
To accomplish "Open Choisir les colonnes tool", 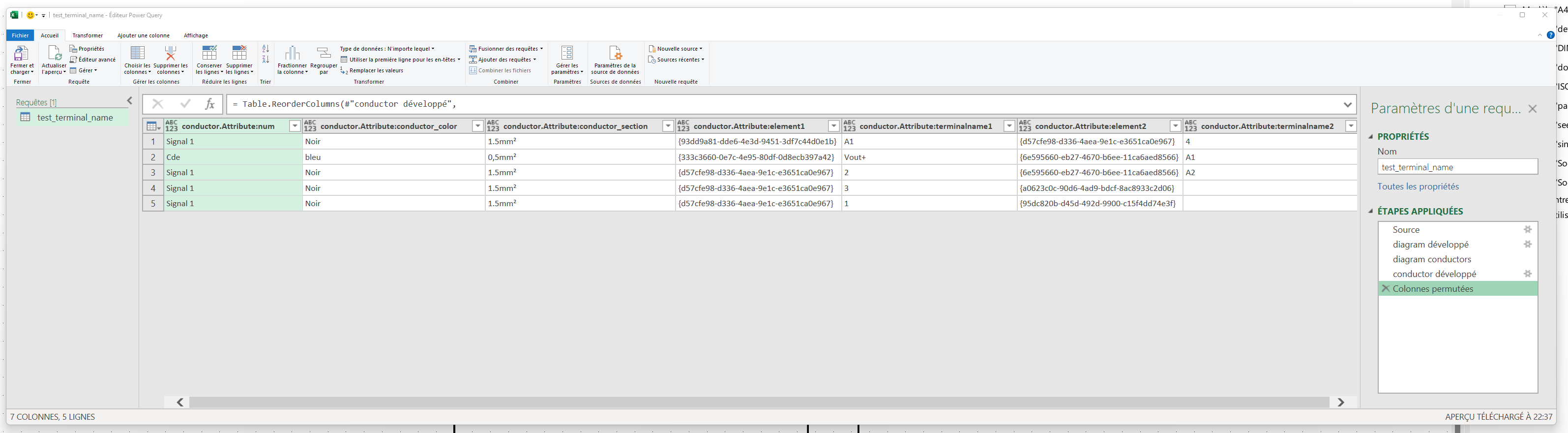I will (x=138, y=54).
